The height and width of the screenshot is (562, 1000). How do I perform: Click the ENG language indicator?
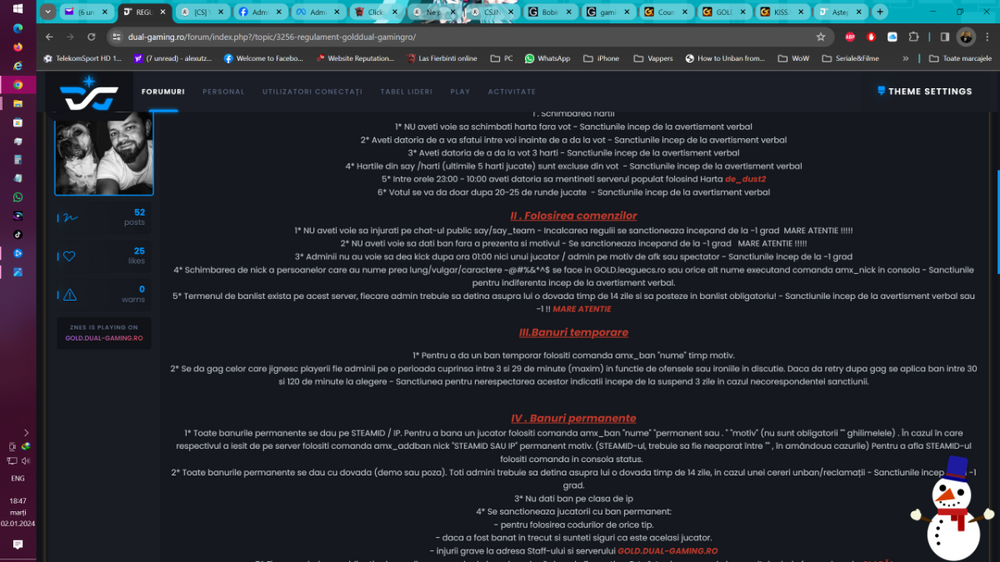point(18,478)
